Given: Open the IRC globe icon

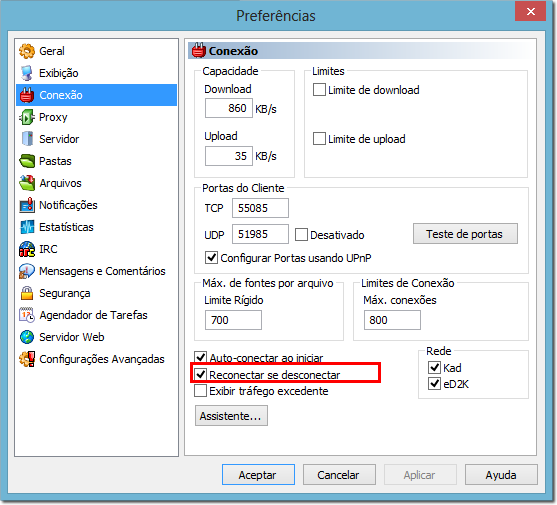Looking at the screenshot, I should 27,249.
